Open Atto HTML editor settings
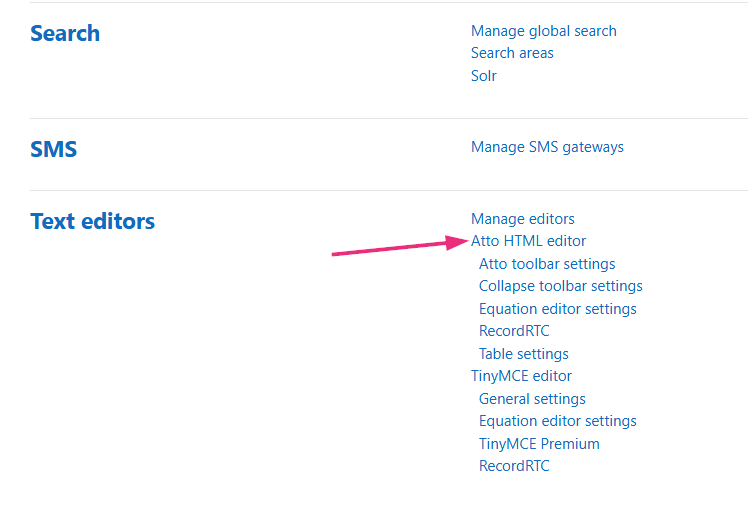Image resolution: width=748 pixels, height=531 pixels. pos(528,241)
